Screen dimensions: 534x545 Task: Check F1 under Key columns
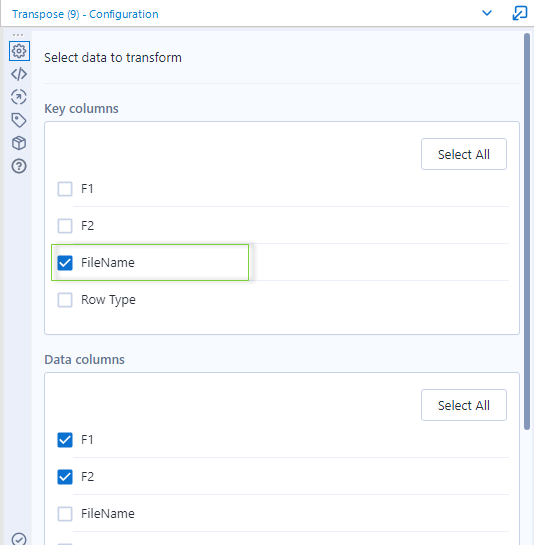tap(65, 189)
